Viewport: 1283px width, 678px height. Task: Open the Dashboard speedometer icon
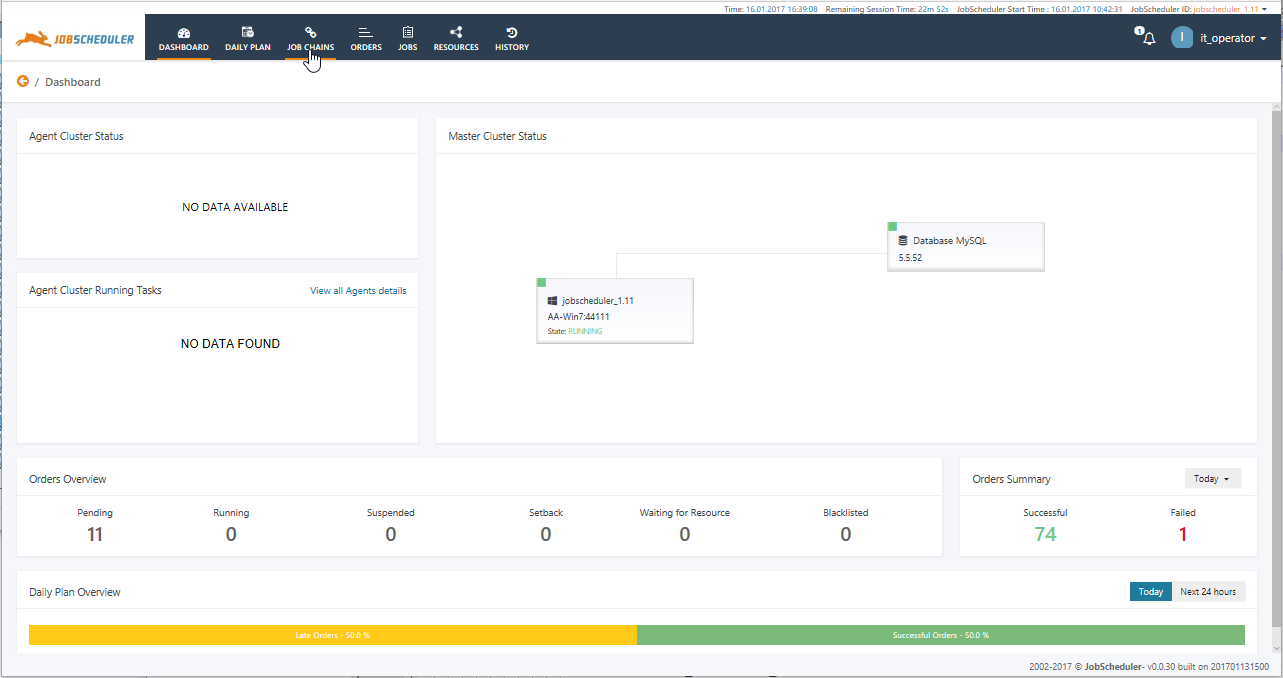coord(183,32)
